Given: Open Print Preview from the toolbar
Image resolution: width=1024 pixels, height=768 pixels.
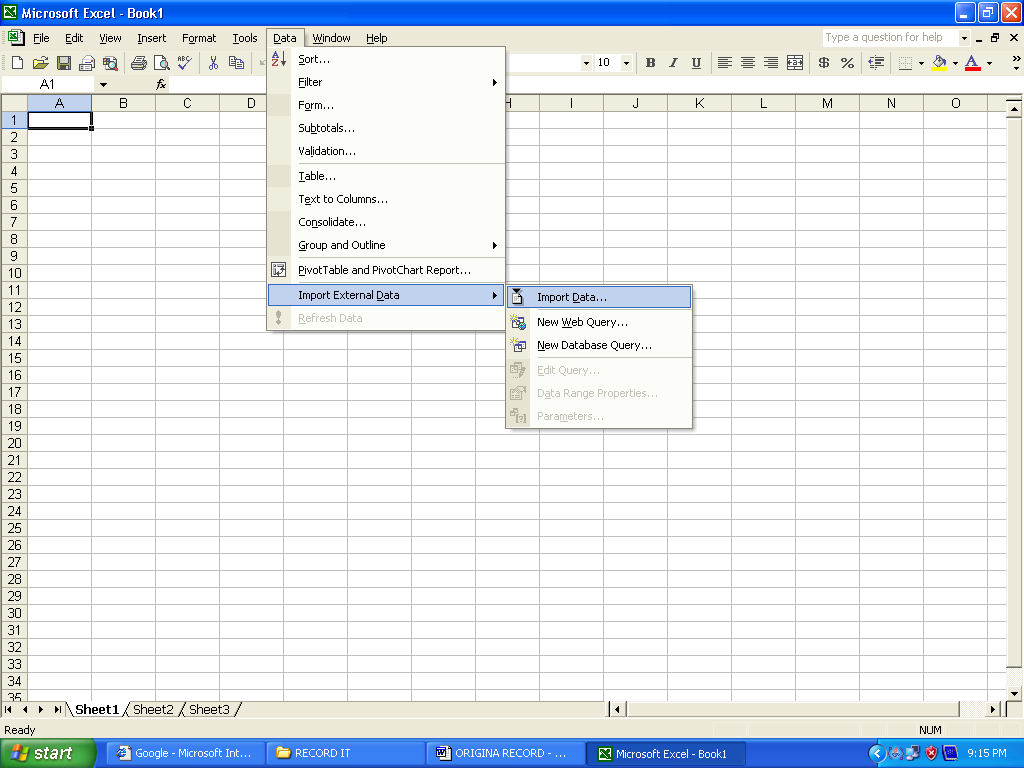Looking at the screenshot, I should pos(161,63).
